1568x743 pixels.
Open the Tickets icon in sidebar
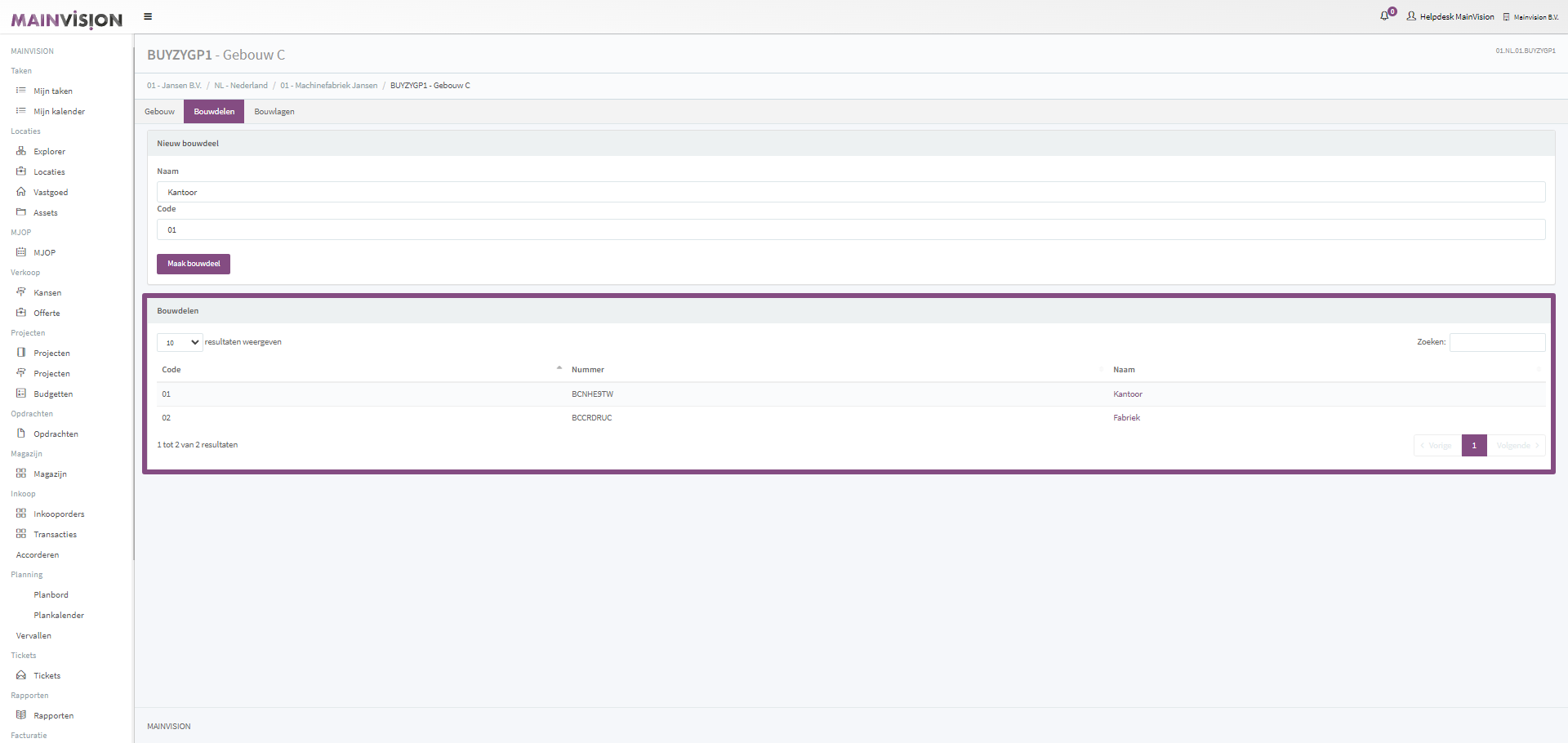[x=21, y=675]
